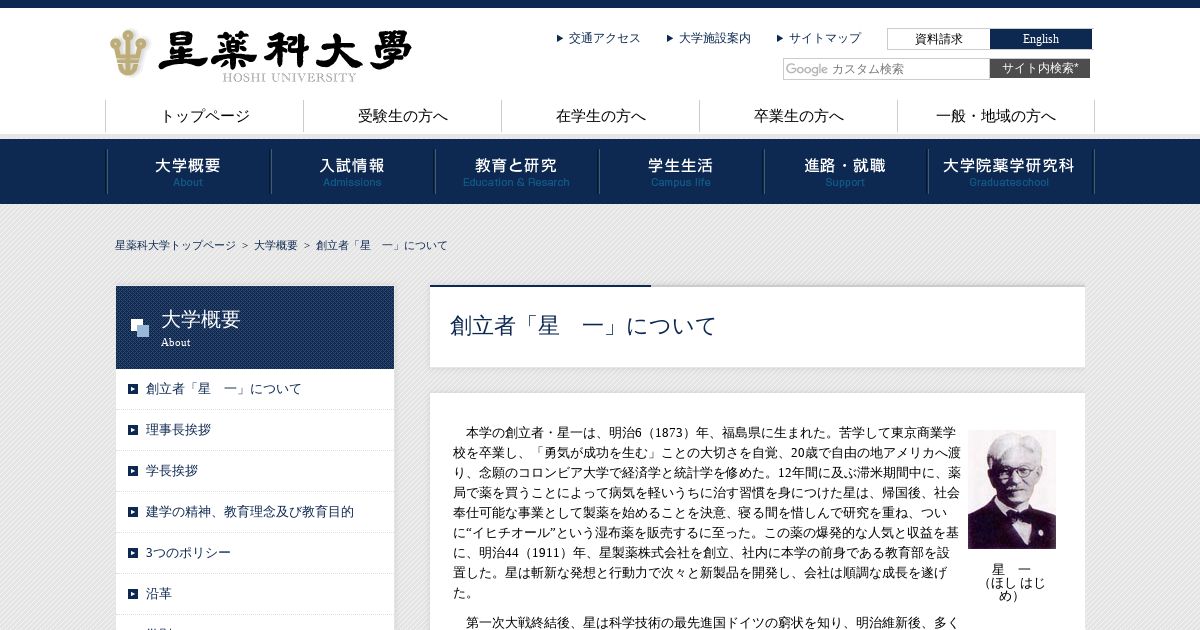
Task: Select the 受験生の方へ tab
Action: click(x=403, y=116)
